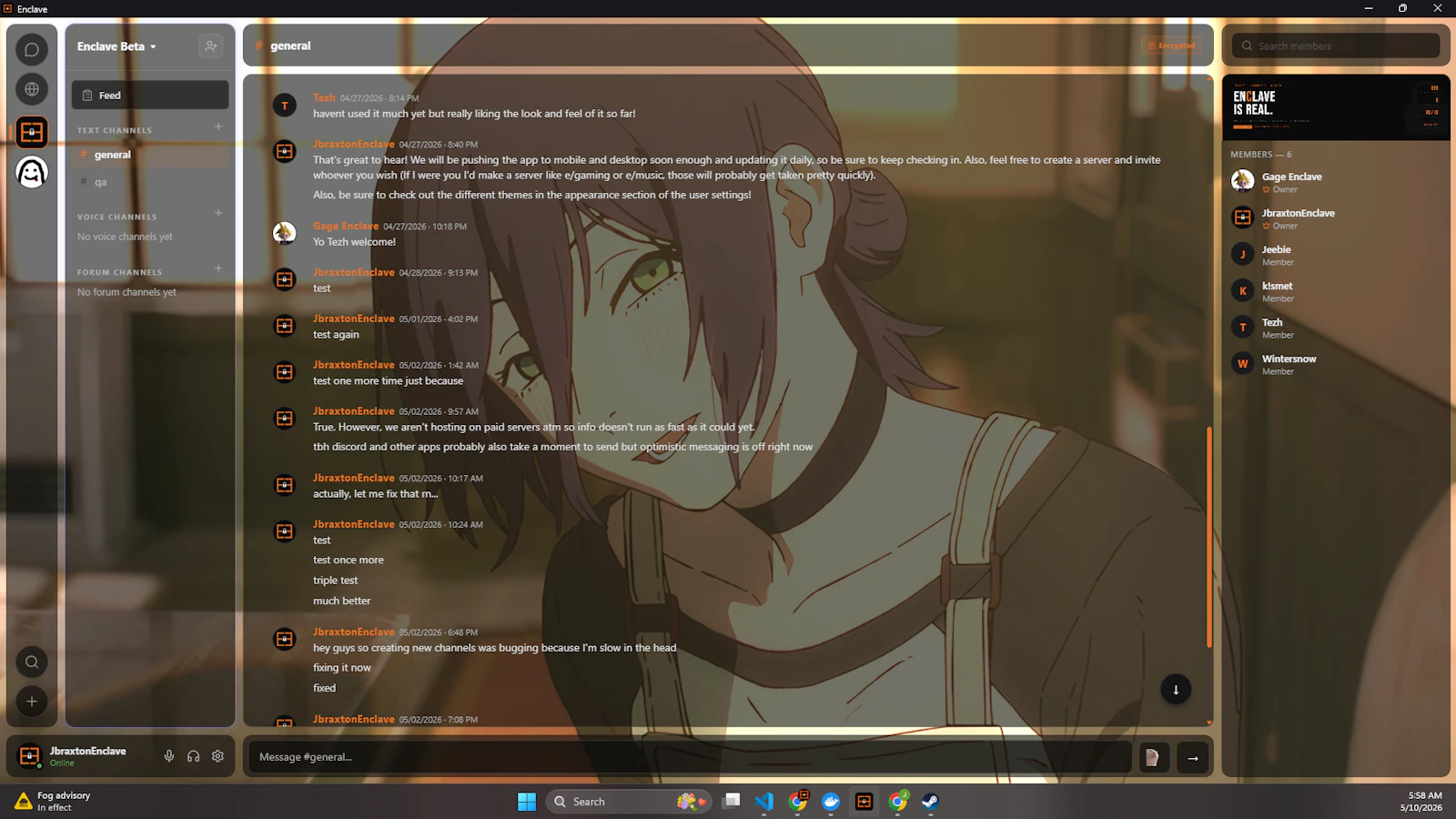Open the Feed tab

click(150, 95)
